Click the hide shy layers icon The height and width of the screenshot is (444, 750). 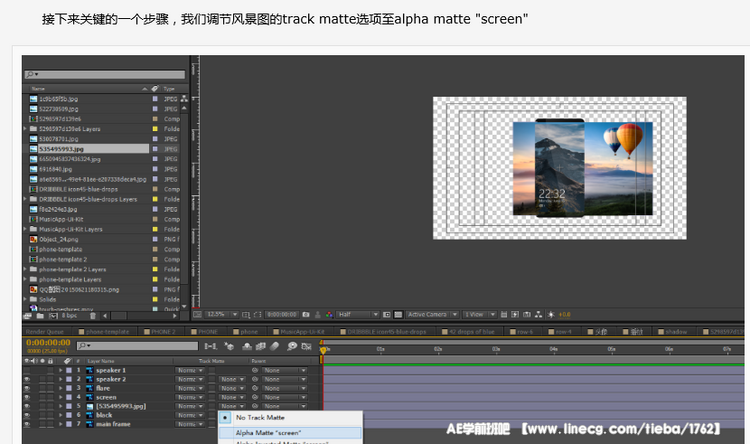pos(247,346)
